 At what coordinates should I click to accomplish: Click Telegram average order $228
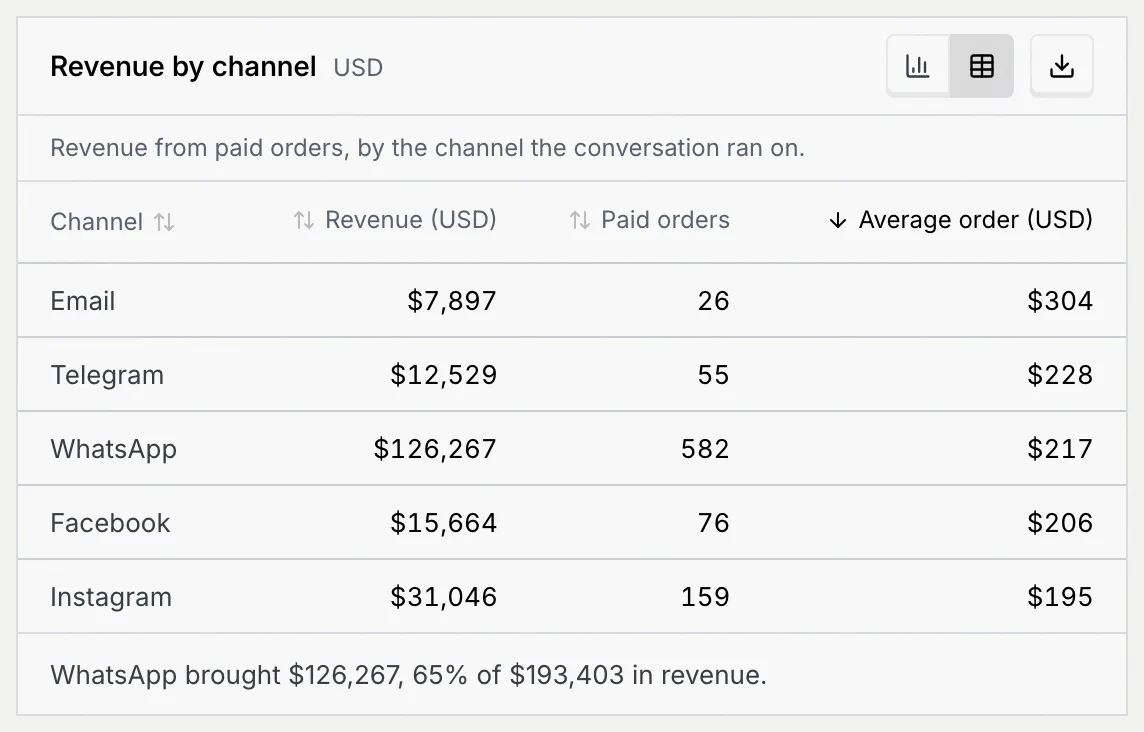tap(1059, 374)
